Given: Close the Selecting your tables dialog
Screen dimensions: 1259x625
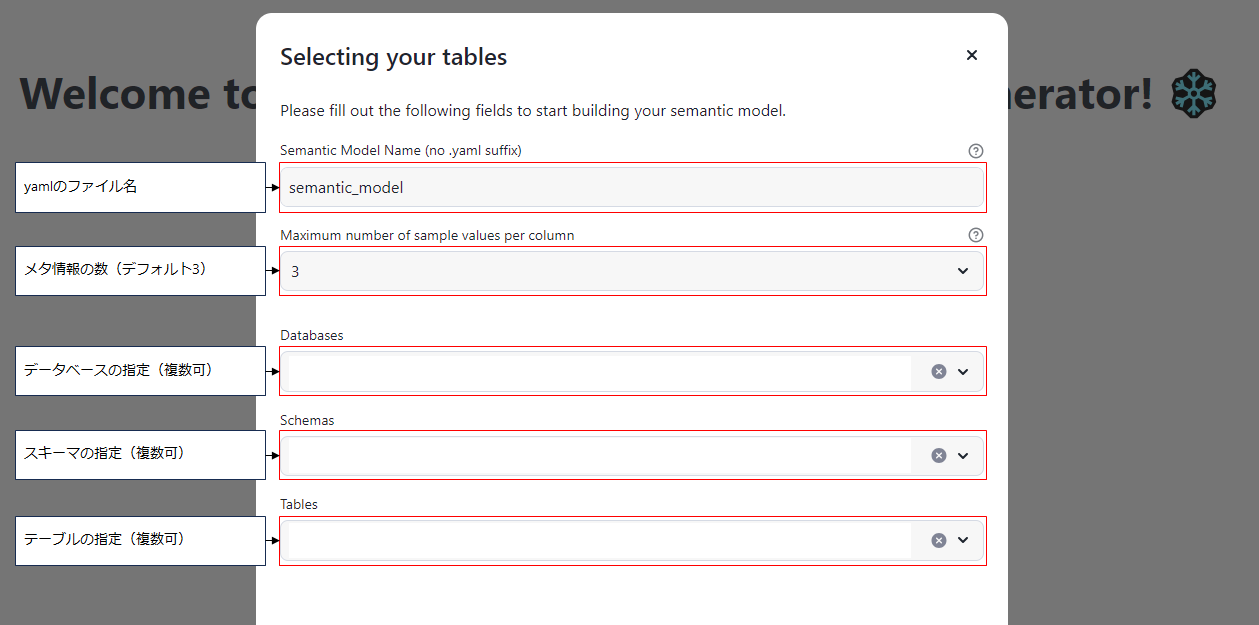Looking at the screenshot, I should (971, 56).
